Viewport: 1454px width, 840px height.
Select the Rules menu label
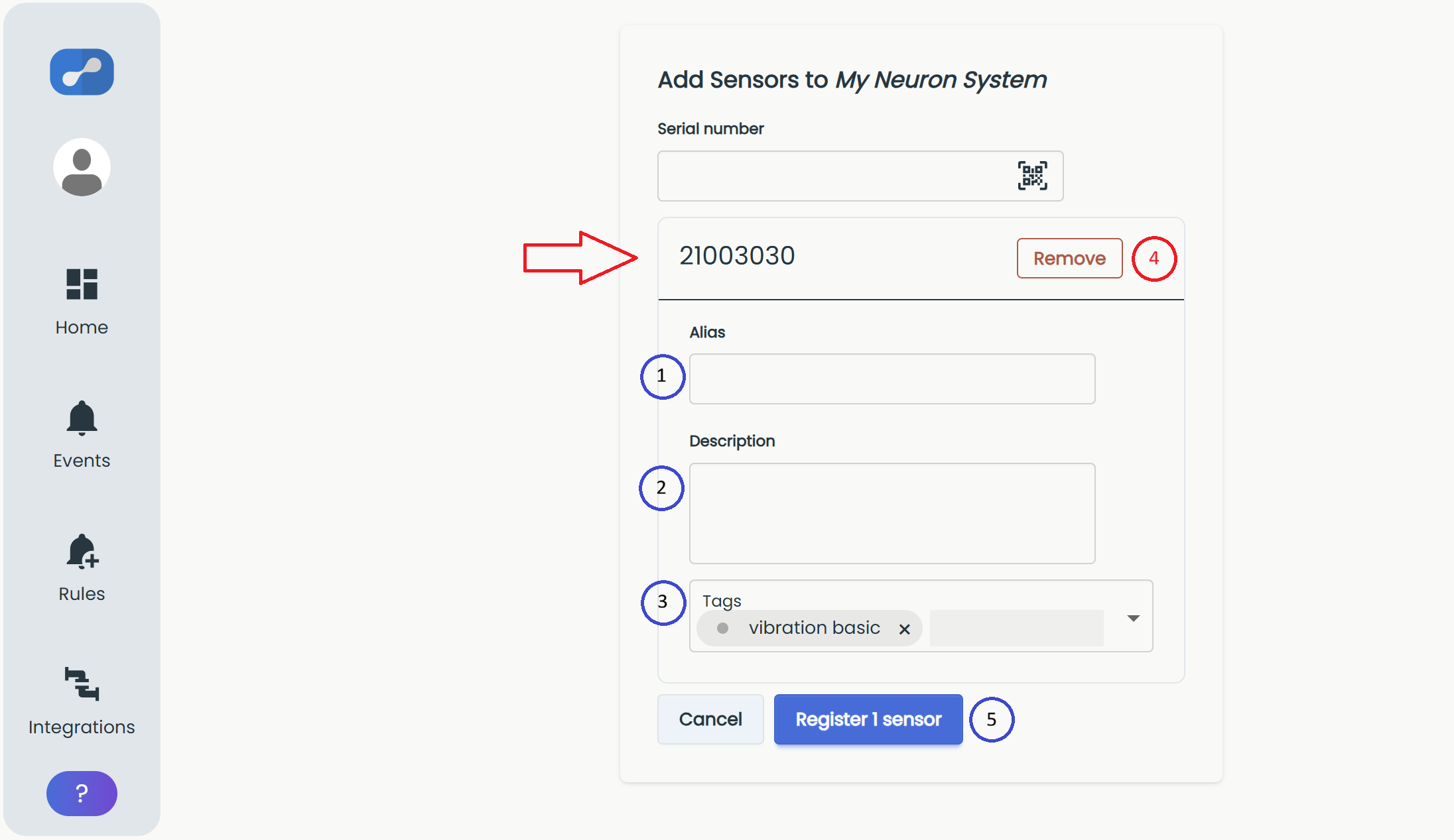(82, 594)
